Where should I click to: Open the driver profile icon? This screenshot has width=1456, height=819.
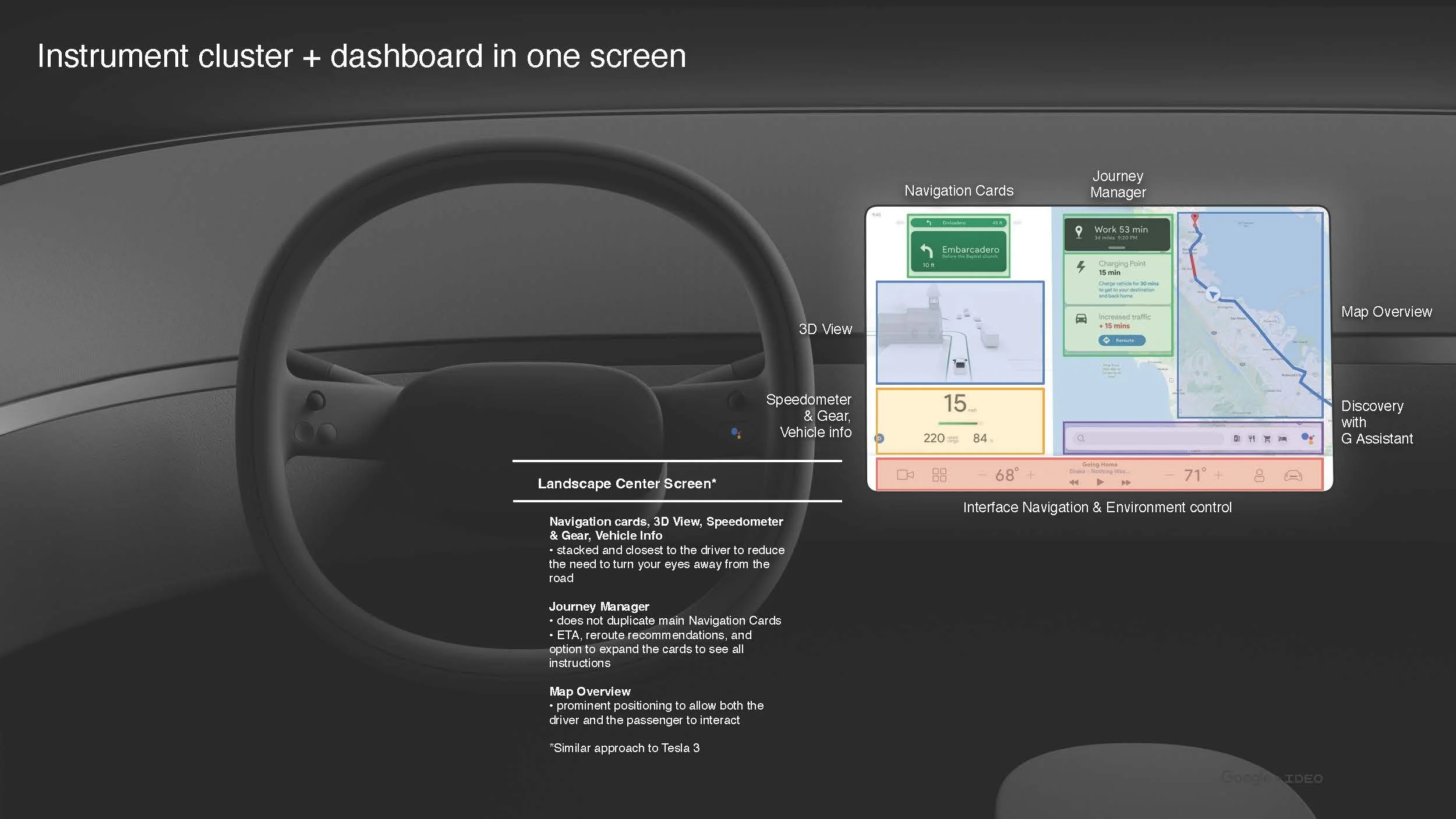(x=1259, y=476)
